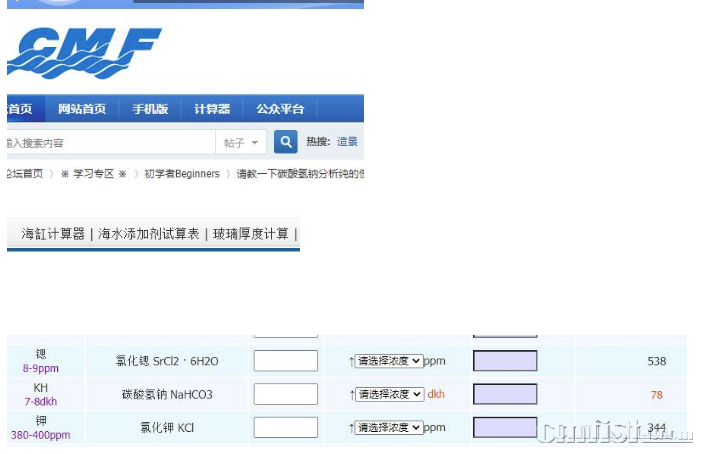Open 学习专区 breadcrumb link
Screen dimensions: 713x454
point(94,174)
